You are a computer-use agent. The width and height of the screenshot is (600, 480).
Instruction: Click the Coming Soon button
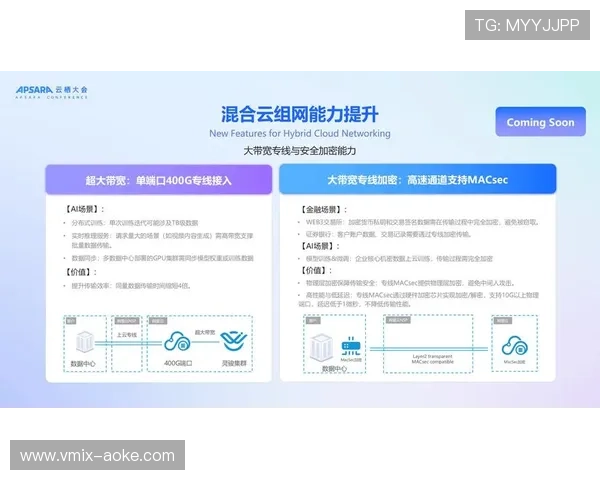point(540,122)
